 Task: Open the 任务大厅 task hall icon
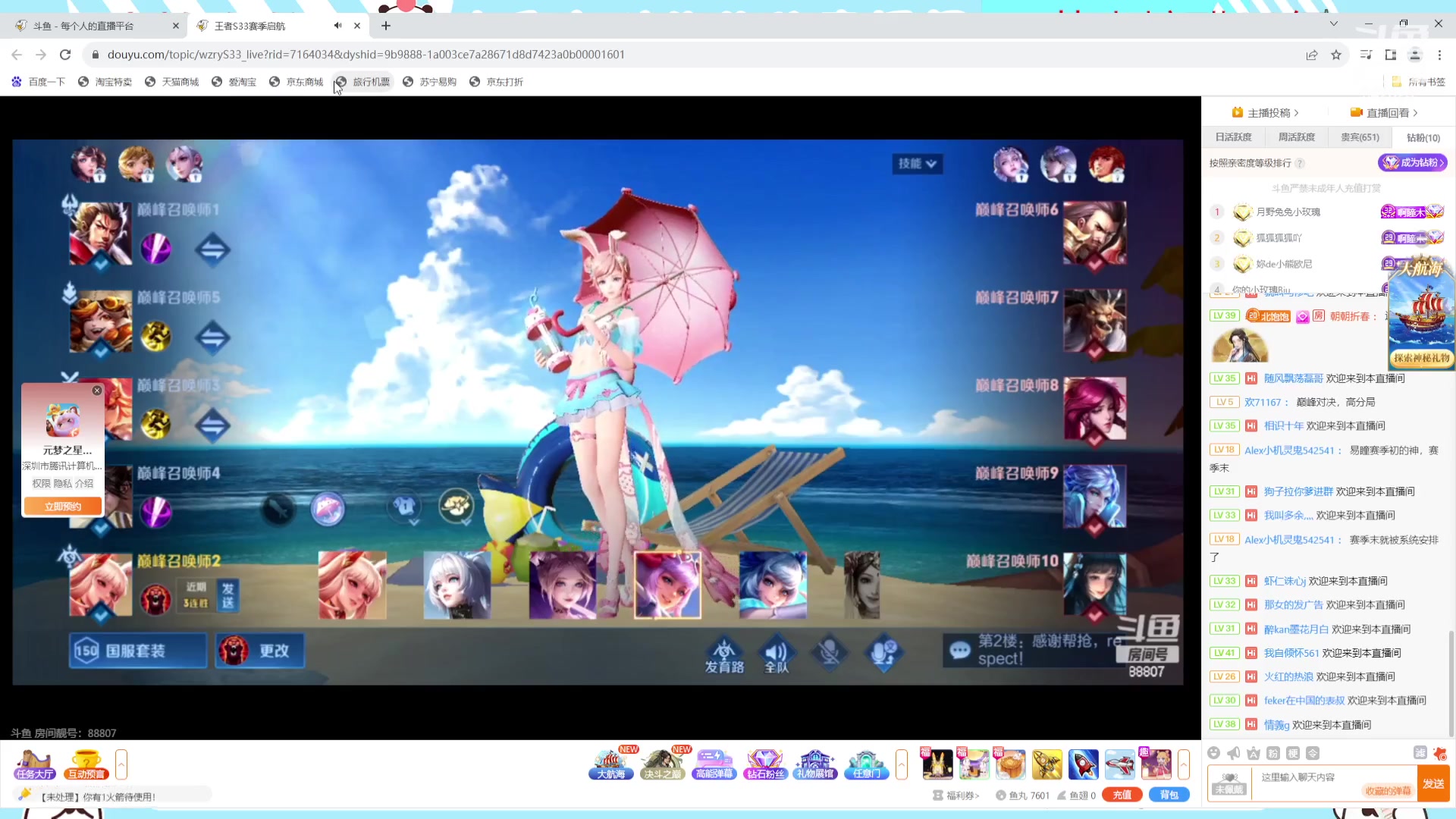[x=35, y=764]
